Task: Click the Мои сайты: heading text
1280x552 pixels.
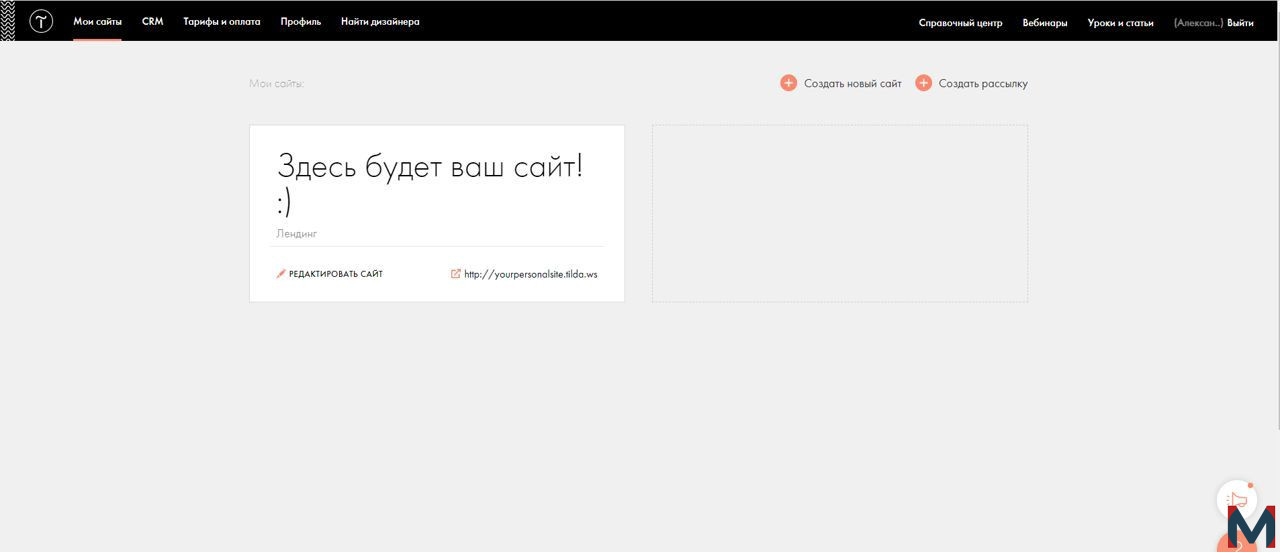Action: [276, 84]
